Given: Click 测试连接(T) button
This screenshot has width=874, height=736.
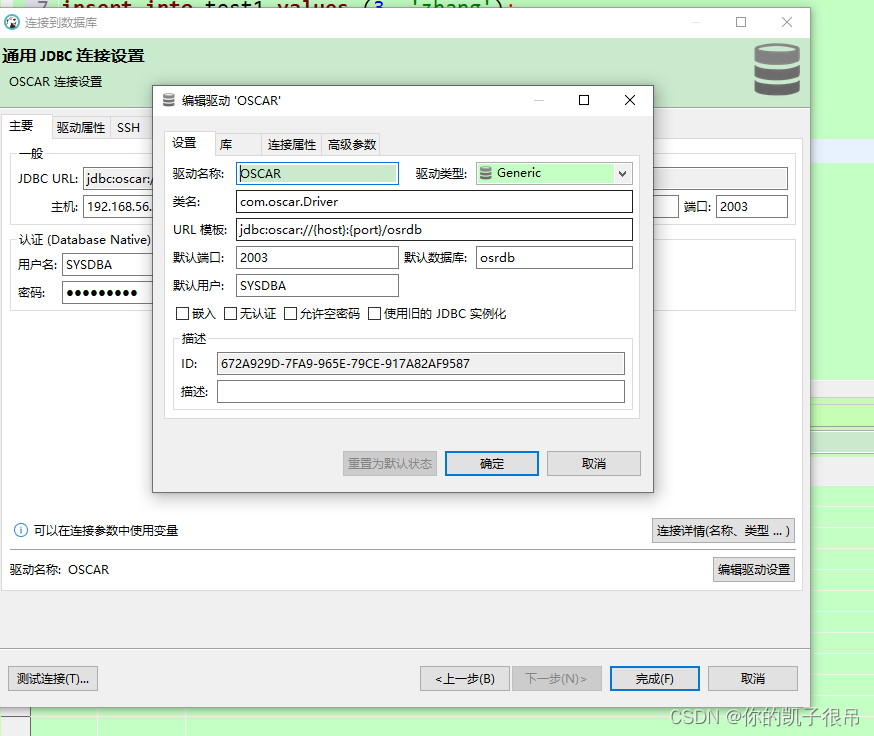Looking at the screenshot, I should click(x=52, y=678).
